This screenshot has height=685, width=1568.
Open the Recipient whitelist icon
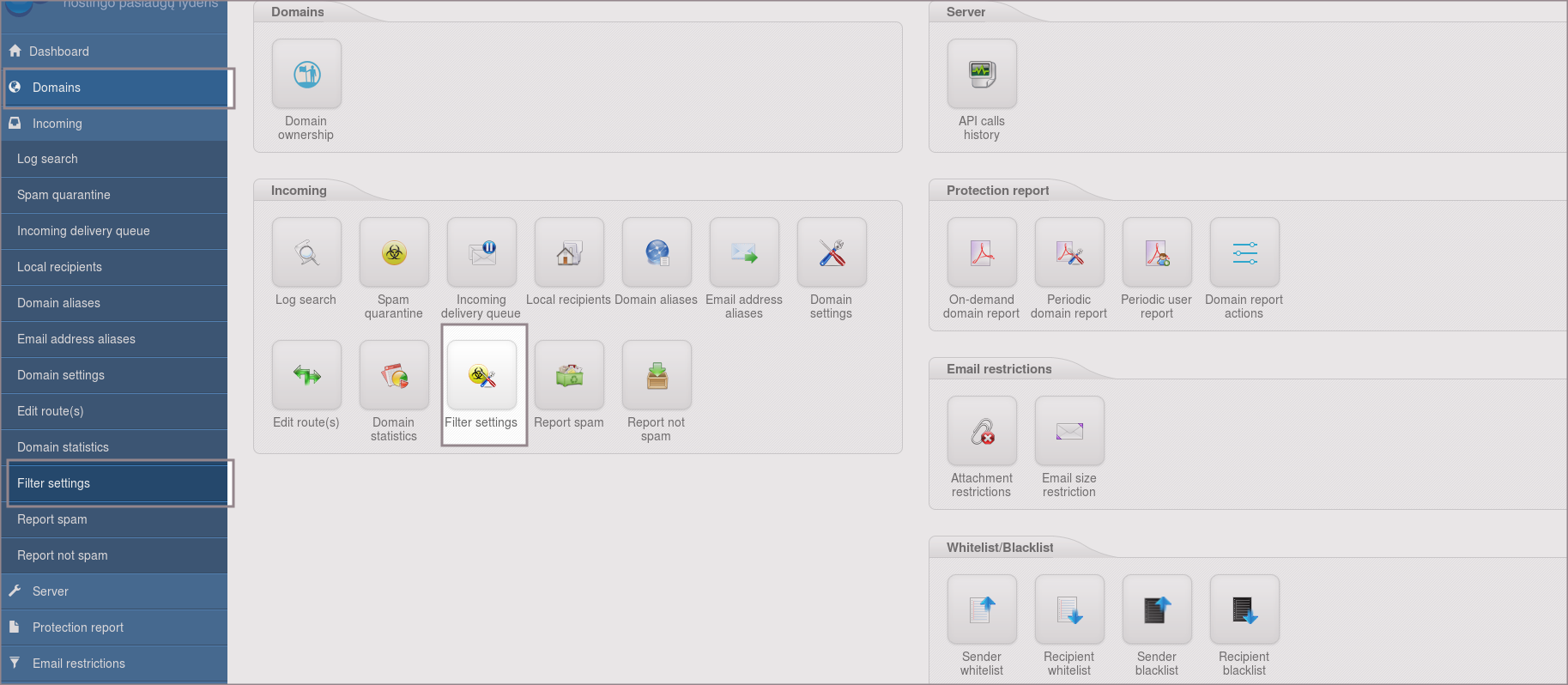pos(1069,610)
